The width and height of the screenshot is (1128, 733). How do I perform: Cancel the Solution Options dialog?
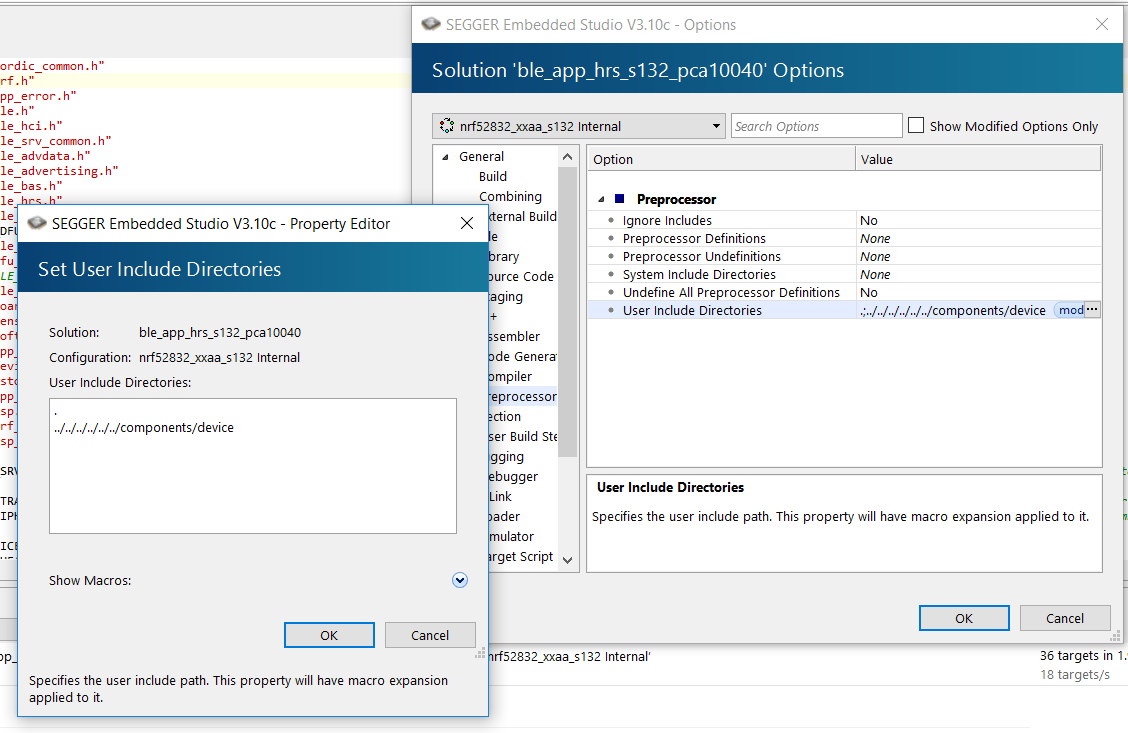pos(1064,618)
